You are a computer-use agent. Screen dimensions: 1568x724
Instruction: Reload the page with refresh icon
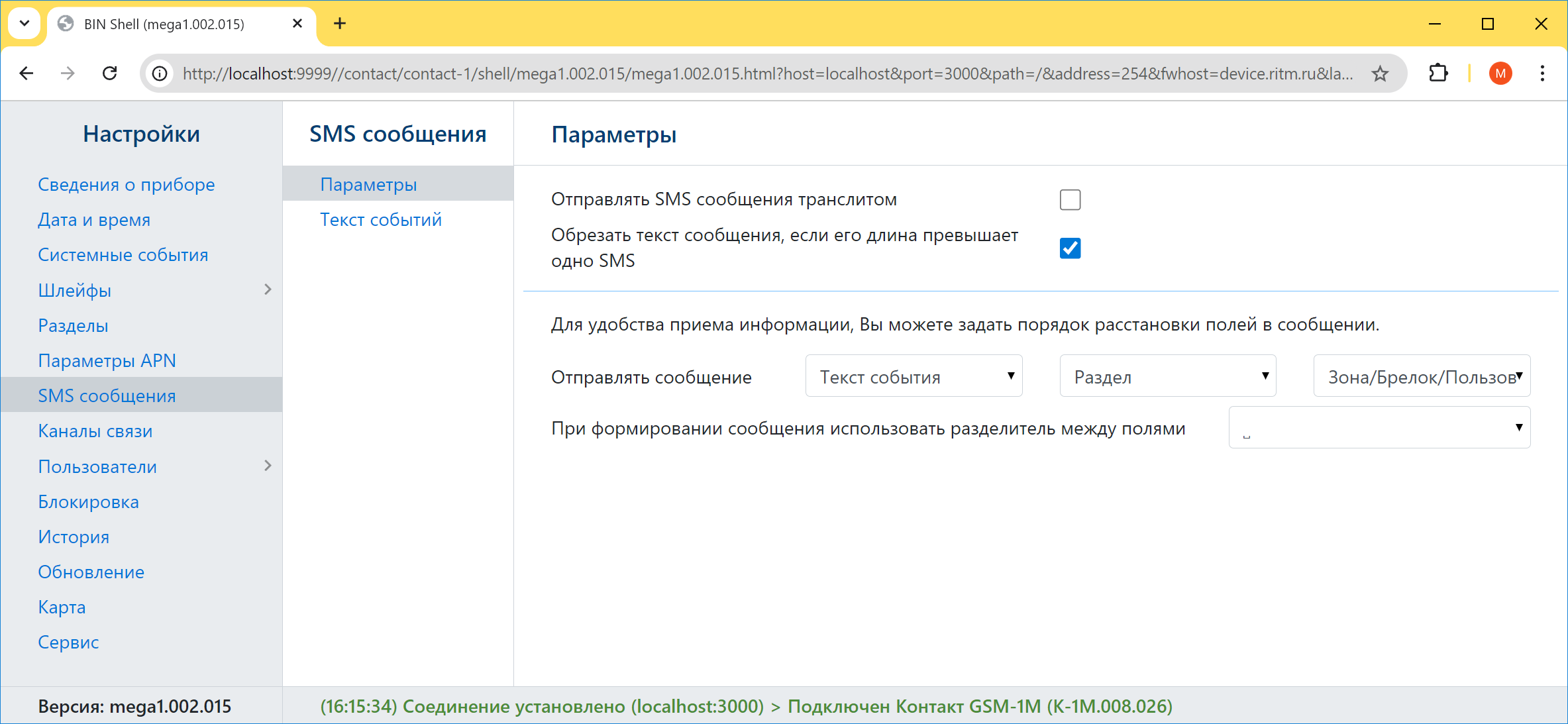(110, 73)
